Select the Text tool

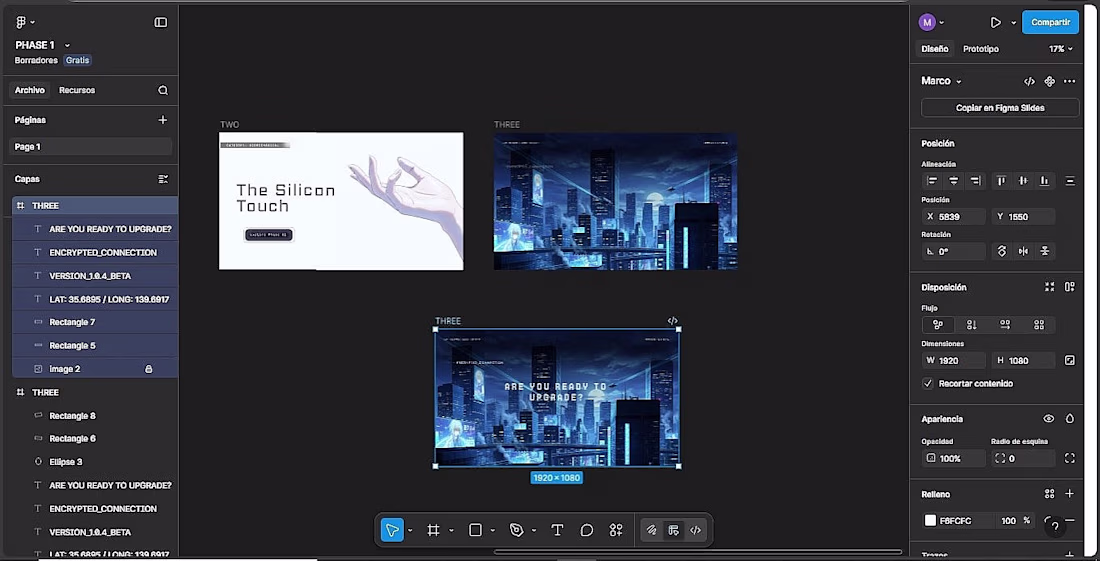[557, 530]
